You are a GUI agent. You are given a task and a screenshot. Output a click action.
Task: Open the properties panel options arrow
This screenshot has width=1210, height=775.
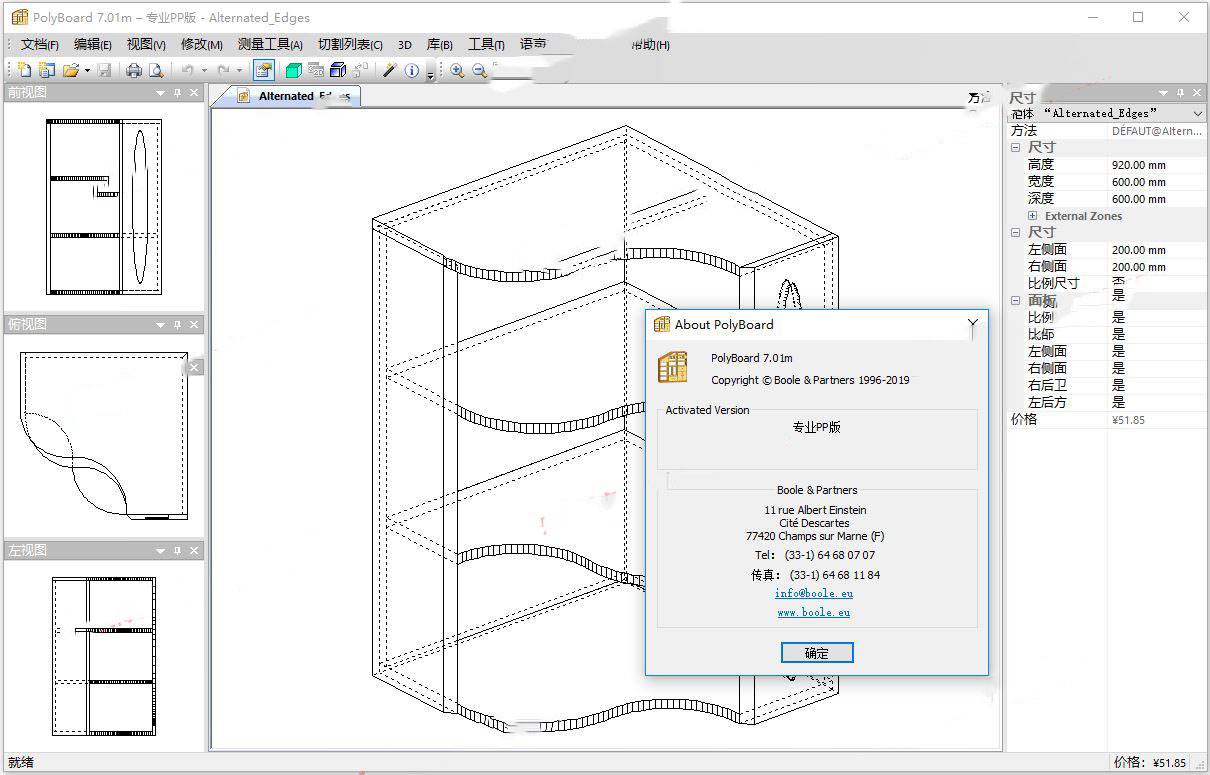(1163, 93)
